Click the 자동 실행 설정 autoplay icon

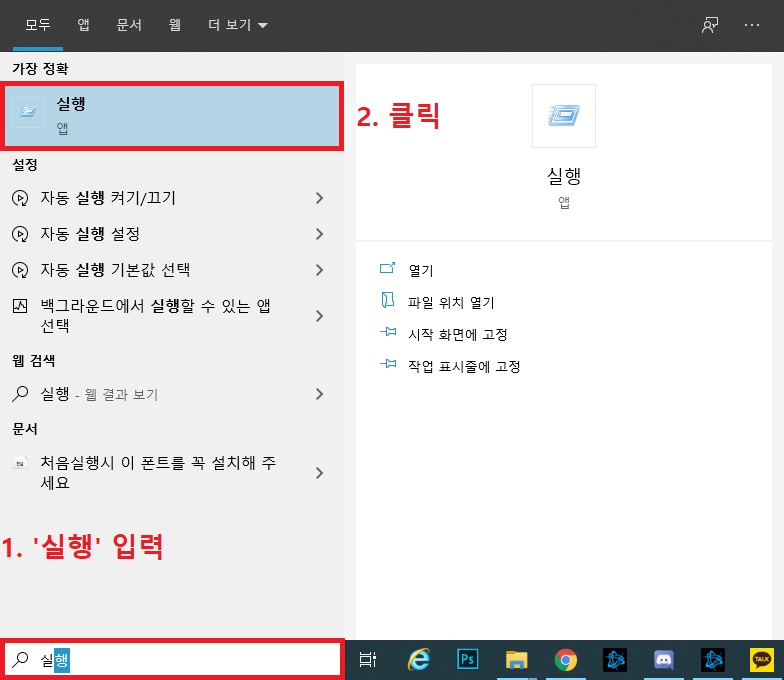pyautogui.click(x=20, y=234)
